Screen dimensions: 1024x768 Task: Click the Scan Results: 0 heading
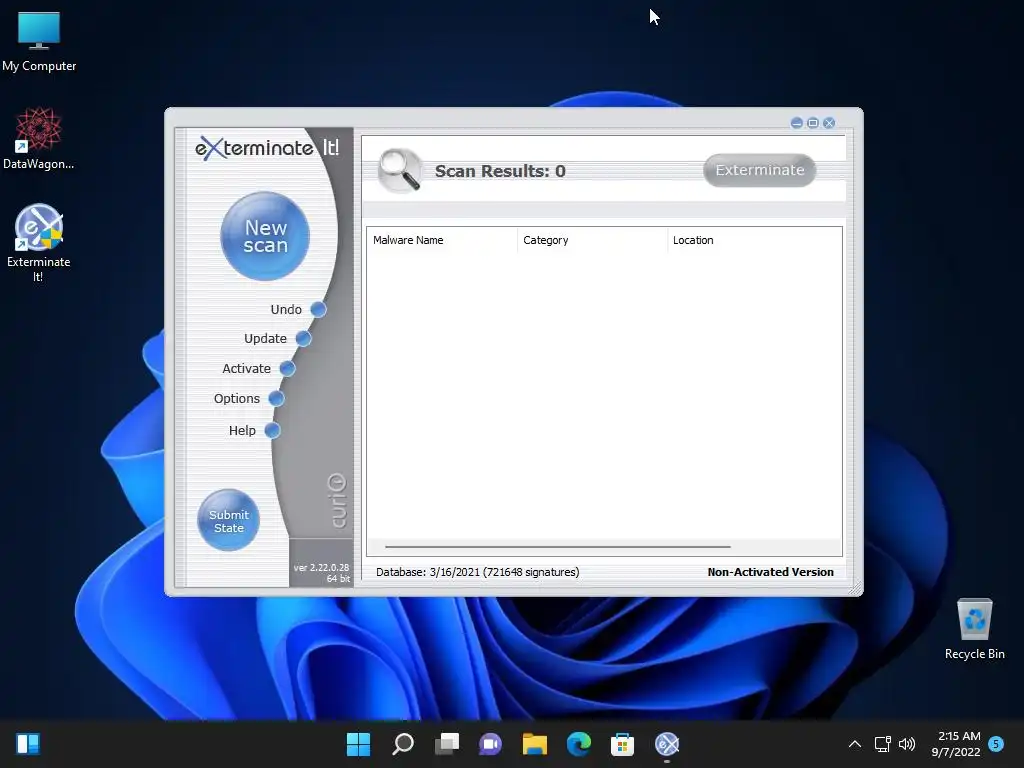point(500,171)
